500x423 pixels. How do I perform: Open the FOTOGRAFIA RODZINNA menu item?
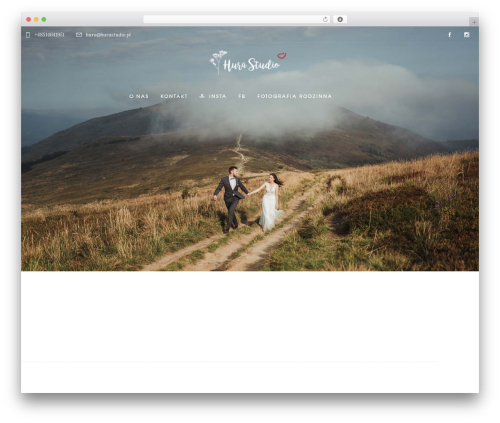tap(294, 96)
